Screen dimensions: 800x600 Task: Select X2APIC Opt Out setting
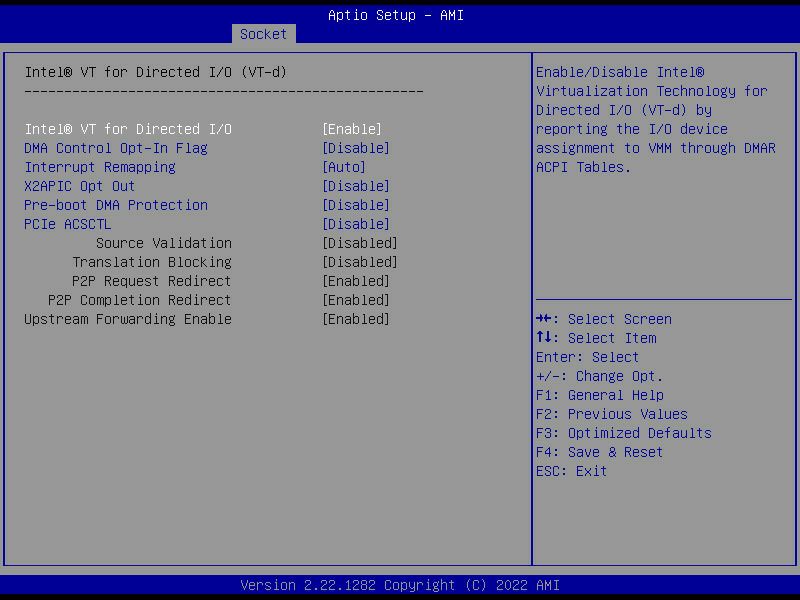[x=80, y=186]
